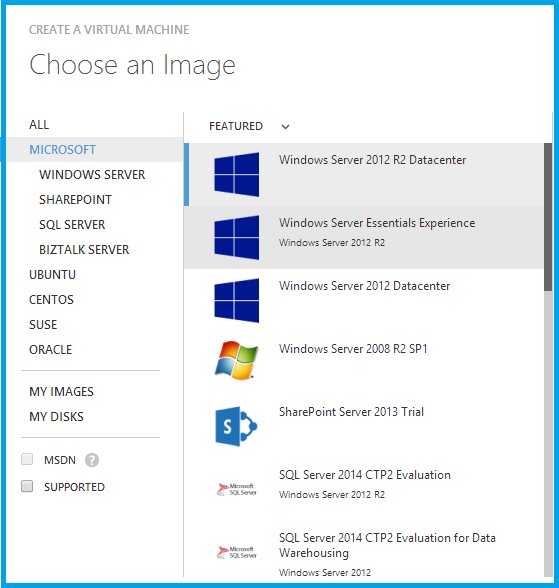Choose Windows Server 2012 Datacenter title
Viewport: 559px width, 588px height.
click(364, 286)
